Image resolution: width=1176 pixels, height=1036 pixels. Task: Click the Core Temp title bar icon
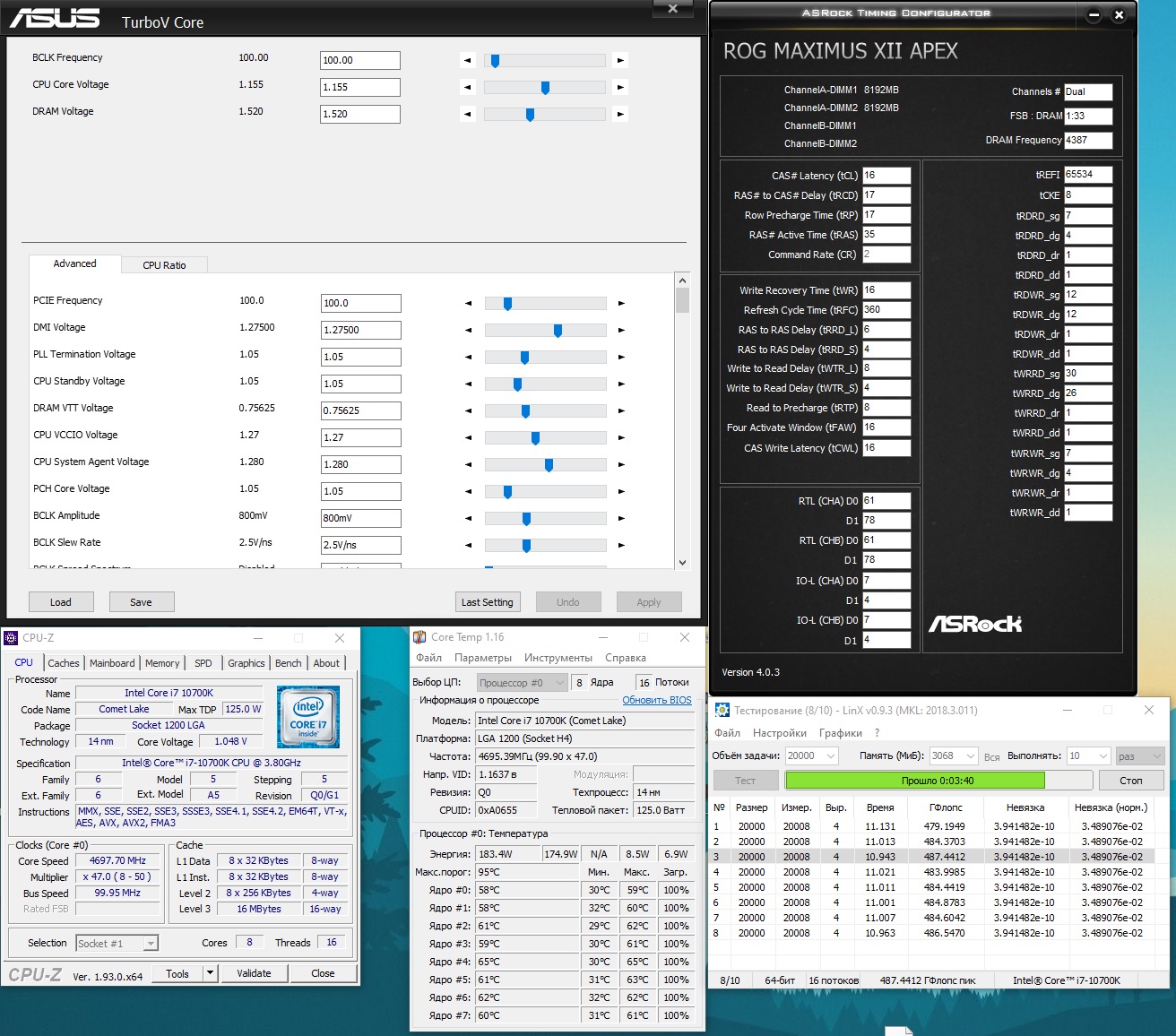419,637
